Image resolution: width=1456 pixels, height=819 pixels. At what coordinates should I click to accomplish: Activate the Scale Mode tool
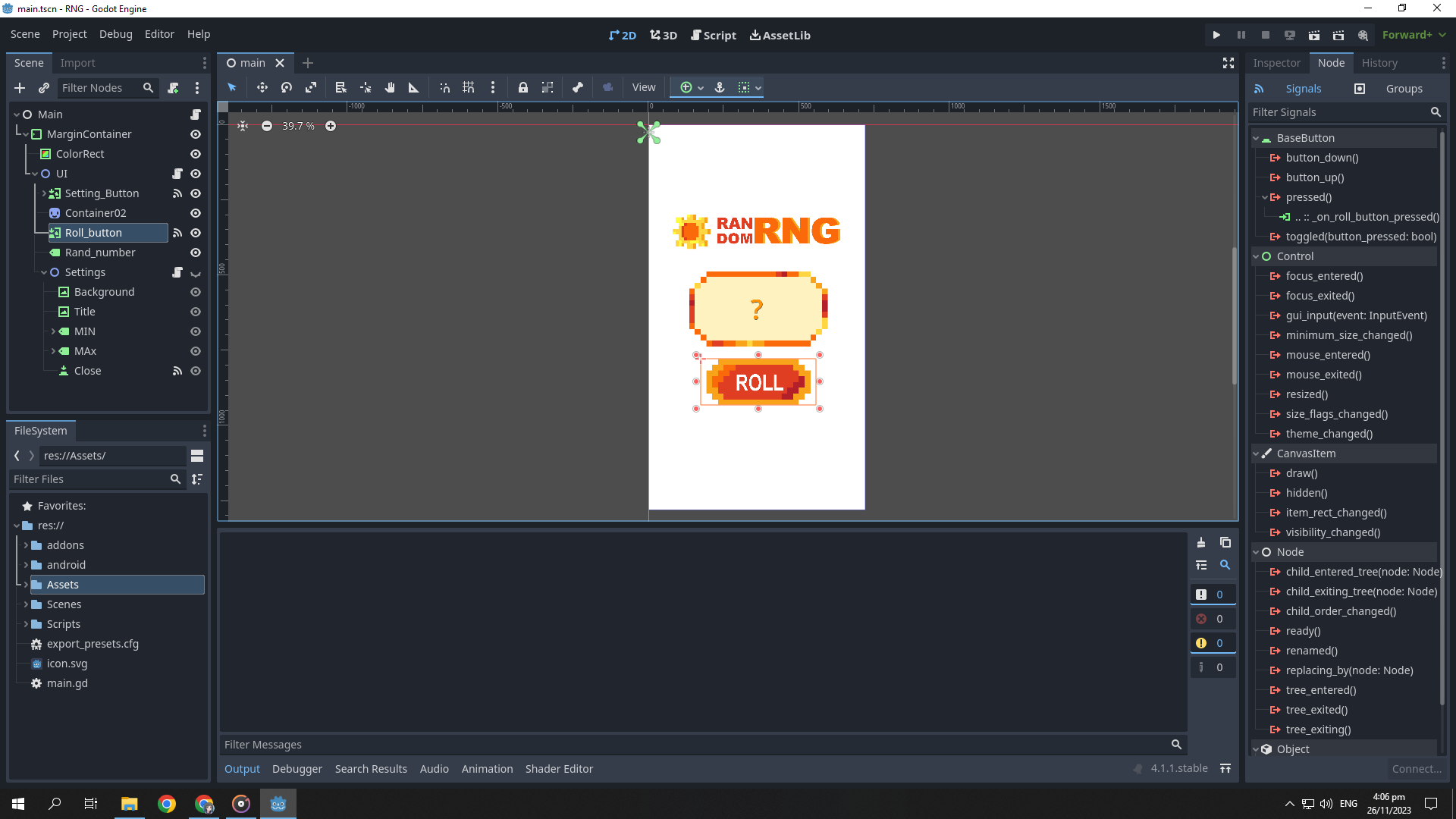tap(311, 87)
